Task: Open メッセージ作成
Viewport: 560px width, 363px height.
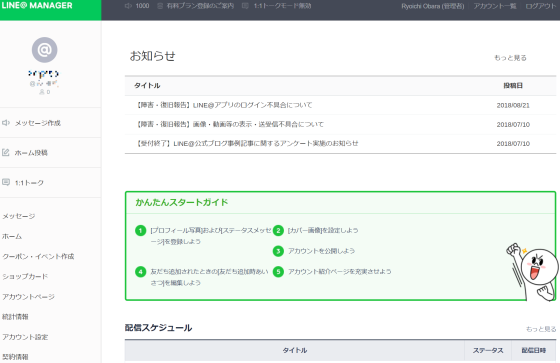Action: [x=38, y=123]
